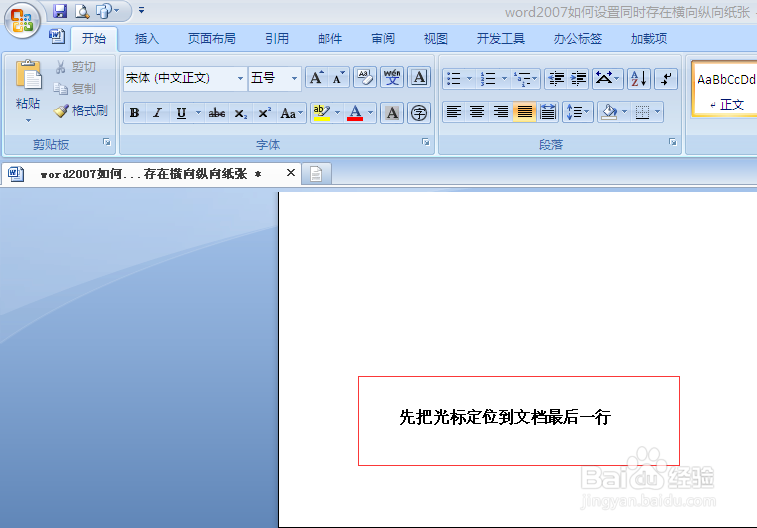Expand underline style dropdown arrow

(x=198, y=113)
